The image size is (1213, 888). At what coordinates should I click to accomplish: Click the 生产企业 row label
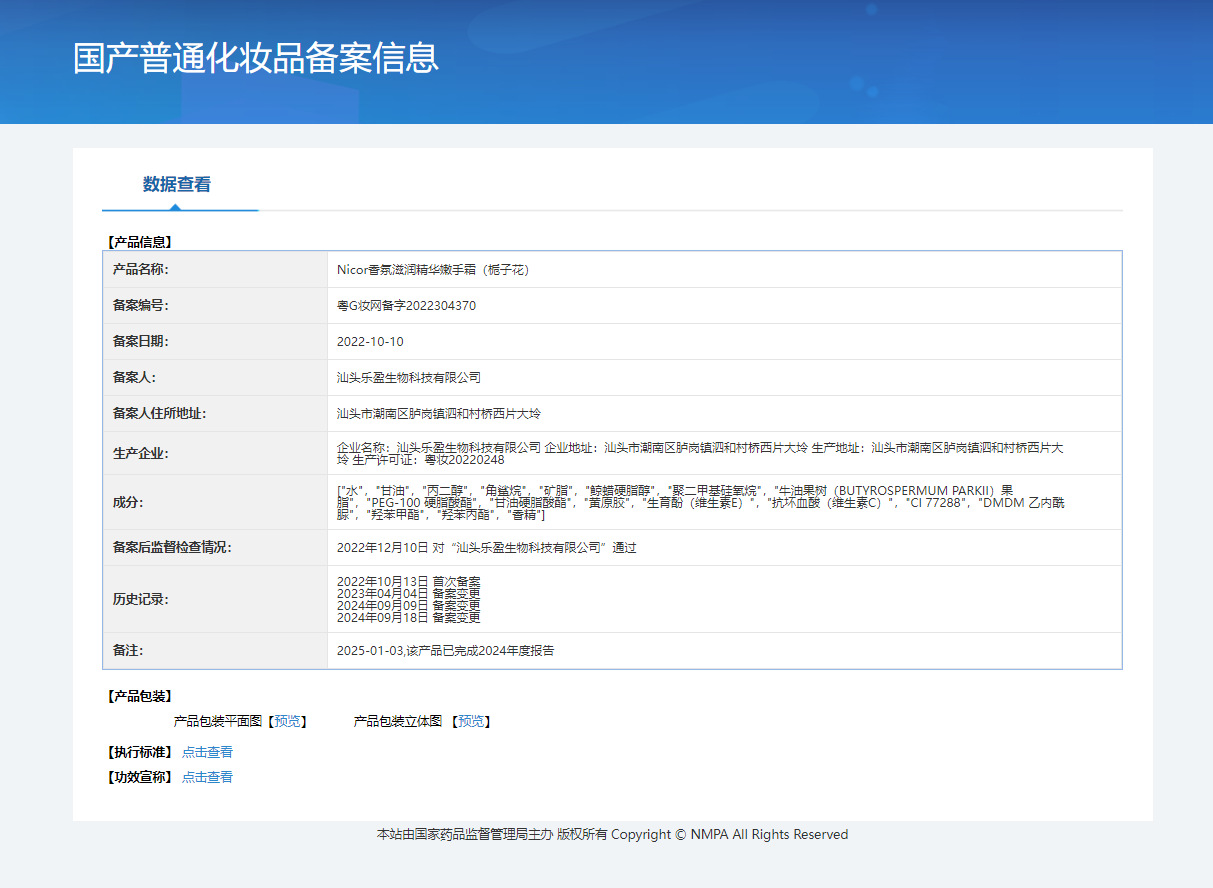pyautogui.click(x=141, y=454)
